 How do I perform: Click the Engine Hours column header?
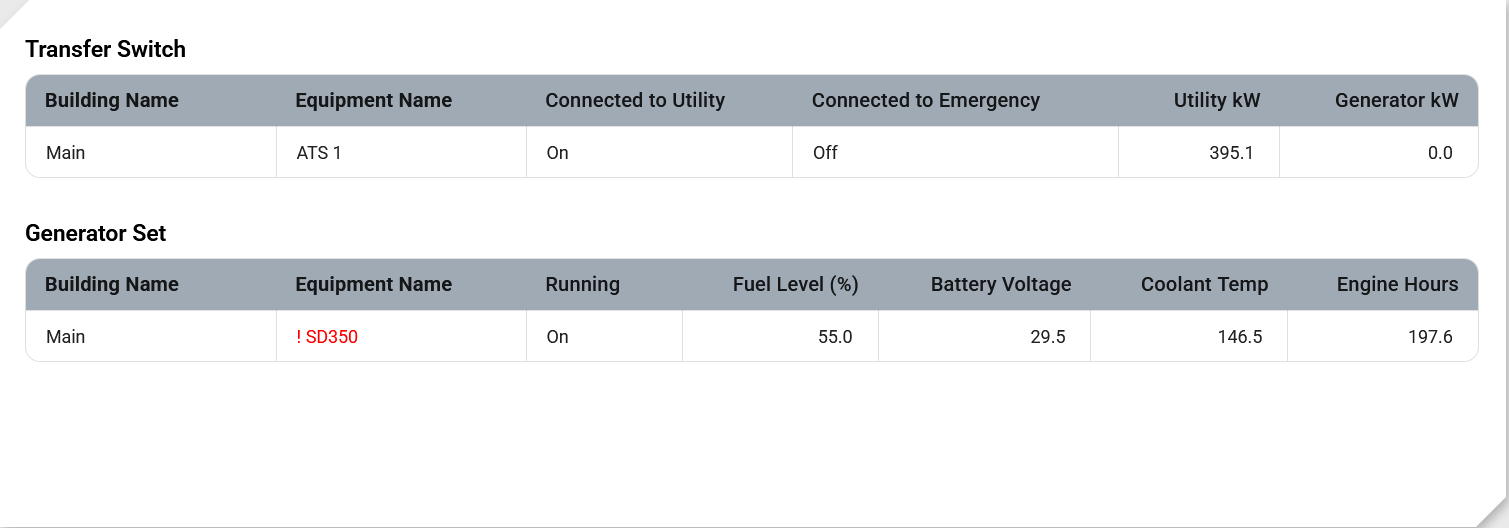tap(1397, 284)
